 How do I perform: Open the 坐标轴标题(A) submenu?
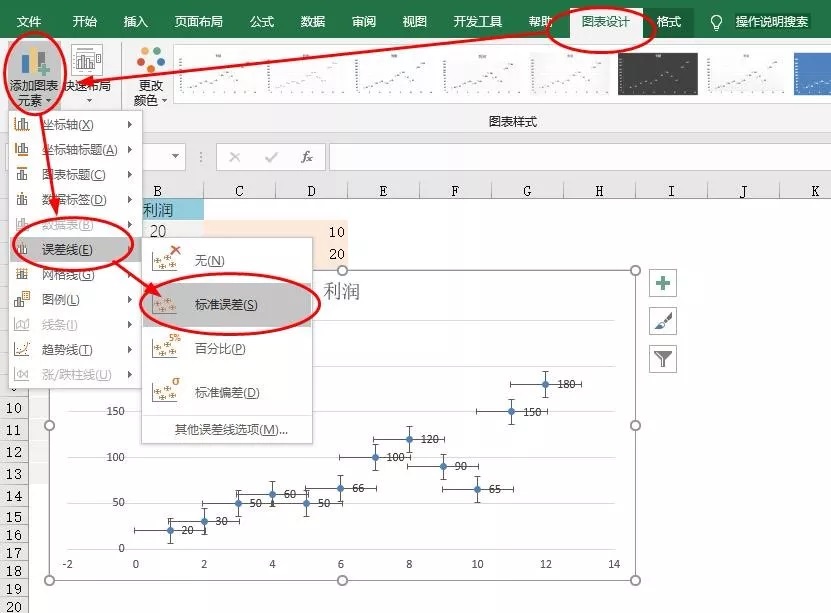click(75, 149)
